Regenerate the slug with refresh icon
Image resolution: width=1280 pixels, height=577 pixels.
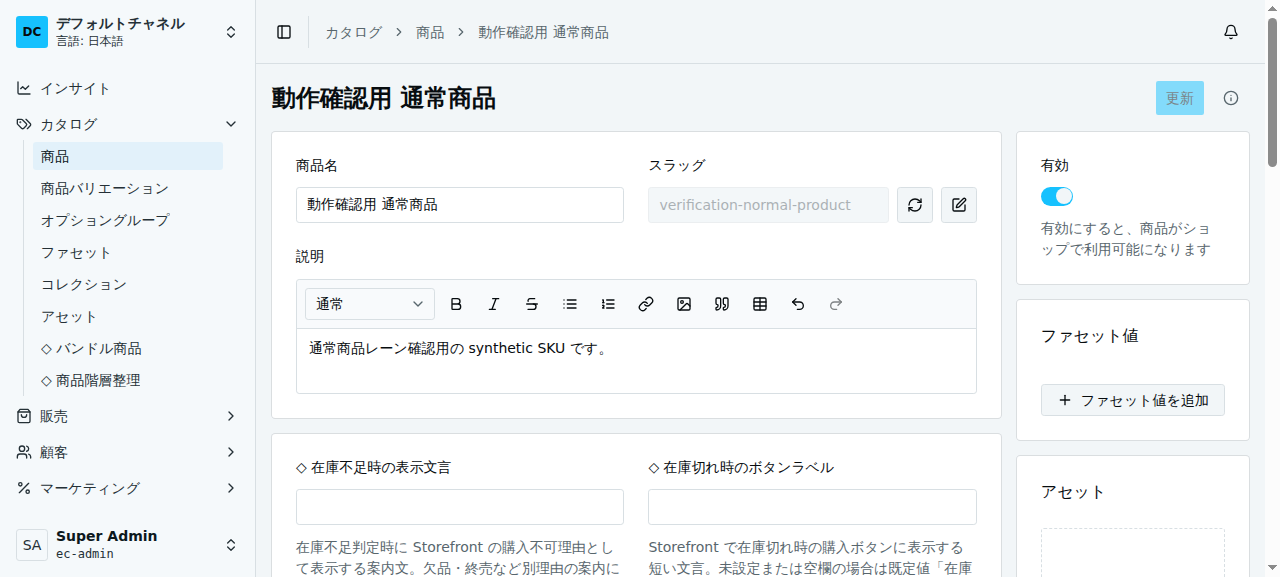[x=915, y=205]
